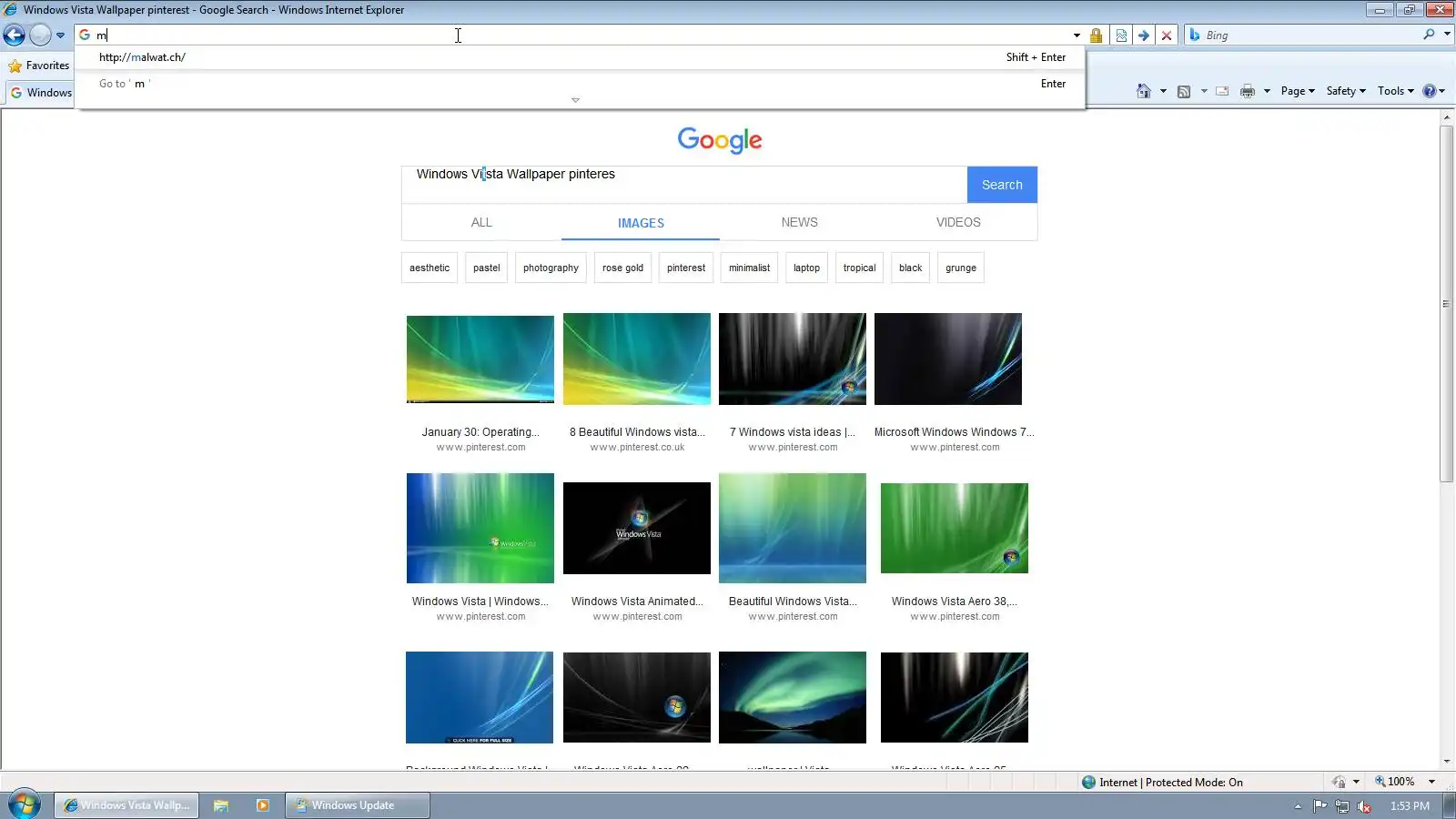Viewport: 1456px width, 819px height.
Task: Open the Home button dropdown arrow
Action: click(1163, 91)
